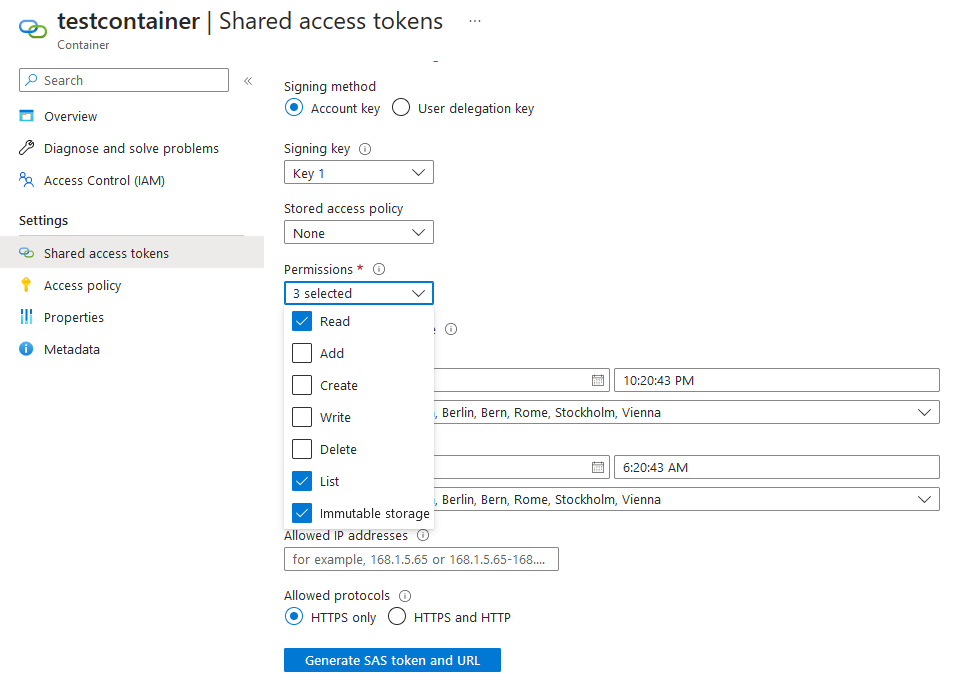Image resolution: width=964 pixels, height=686 pixels.
Task: Click the start time field 10:20:43 PM
Action: click(777, 380)
